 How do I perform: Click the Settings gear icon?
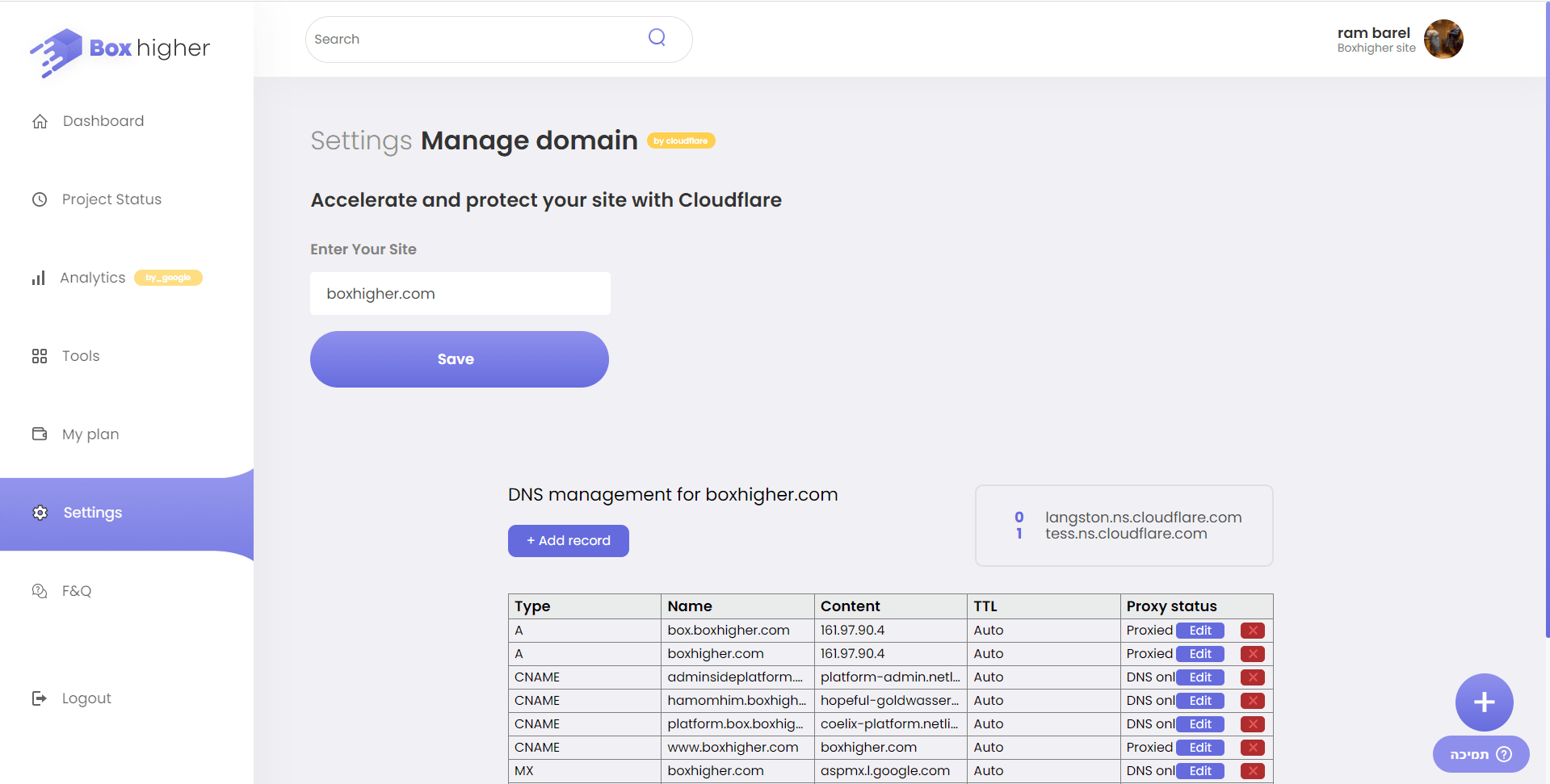[40, 513]
